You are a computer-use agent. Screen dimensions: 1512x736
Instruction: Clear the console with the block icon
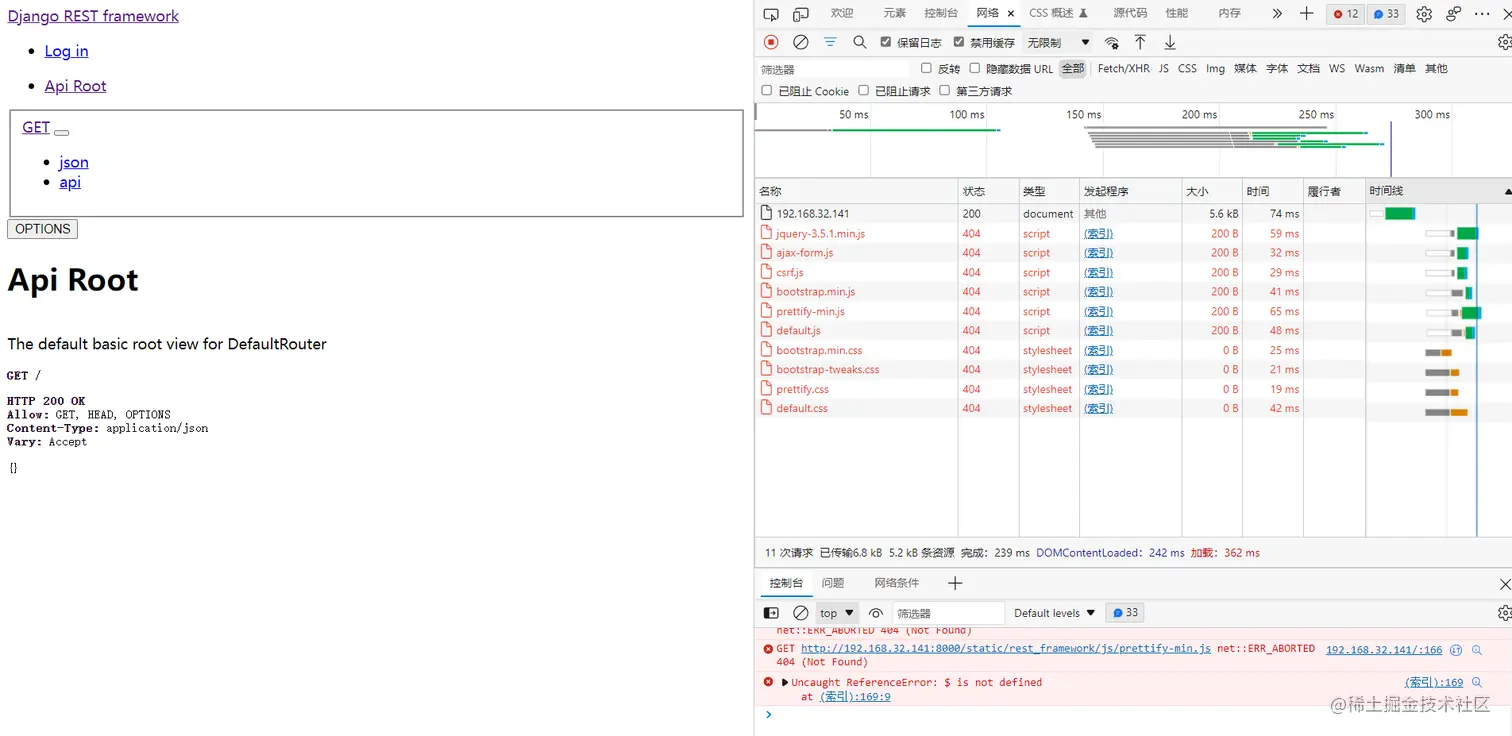[x=801, y=613]
